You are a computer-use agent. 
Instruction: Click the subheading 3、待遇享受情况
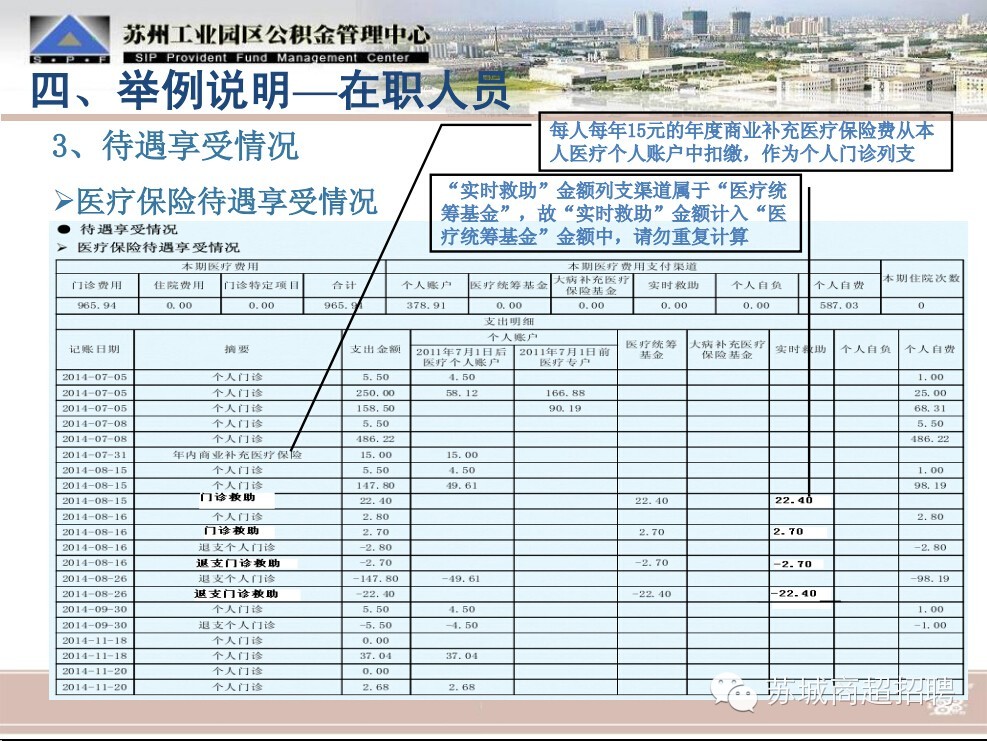click(175, 146)
